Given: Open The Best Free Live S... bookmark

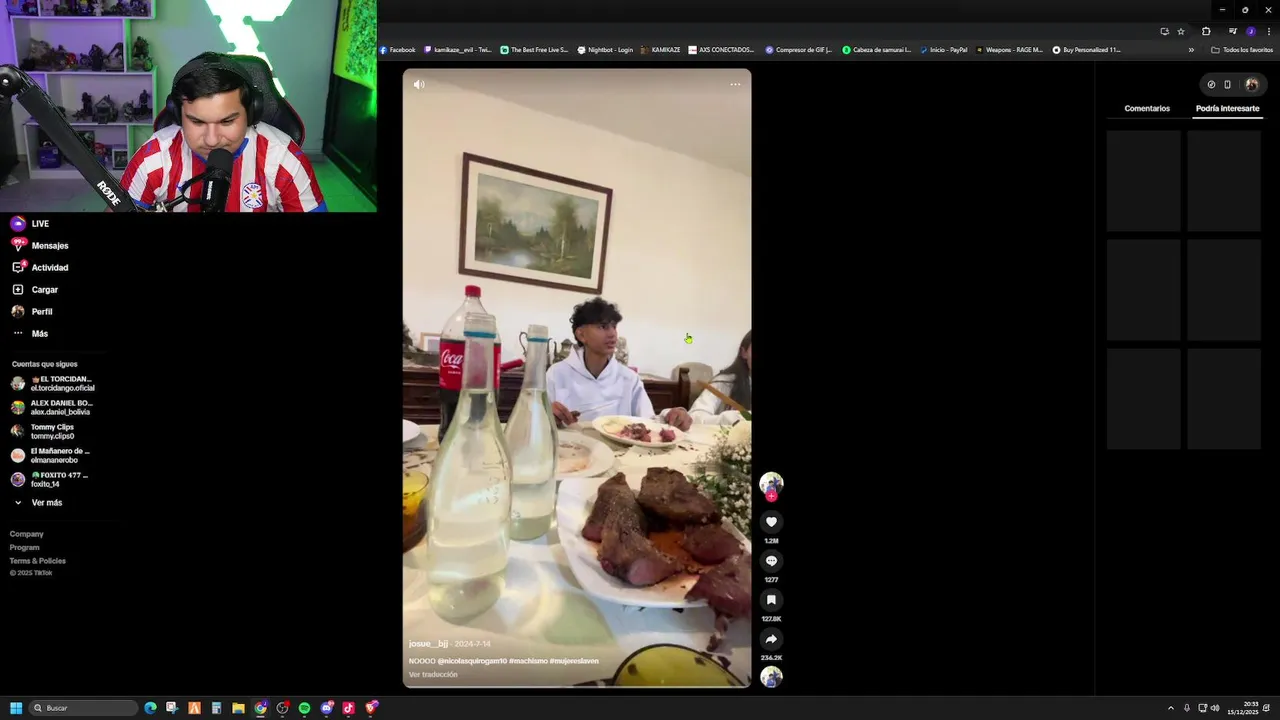Looking at the screenshot, I should 534,50.
